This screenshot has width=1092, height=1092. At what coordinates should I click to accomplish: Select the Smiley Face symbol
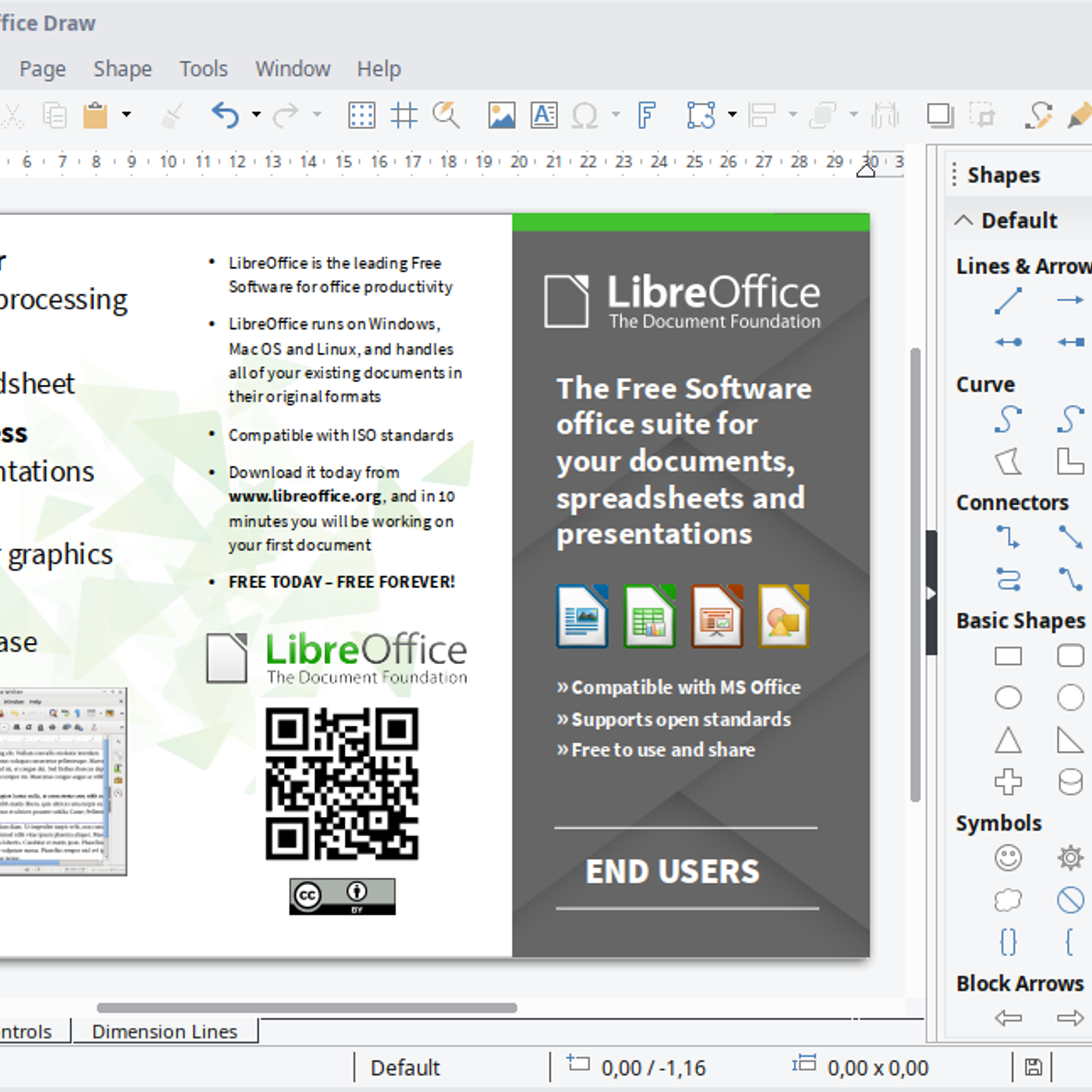pos(1008,858)
